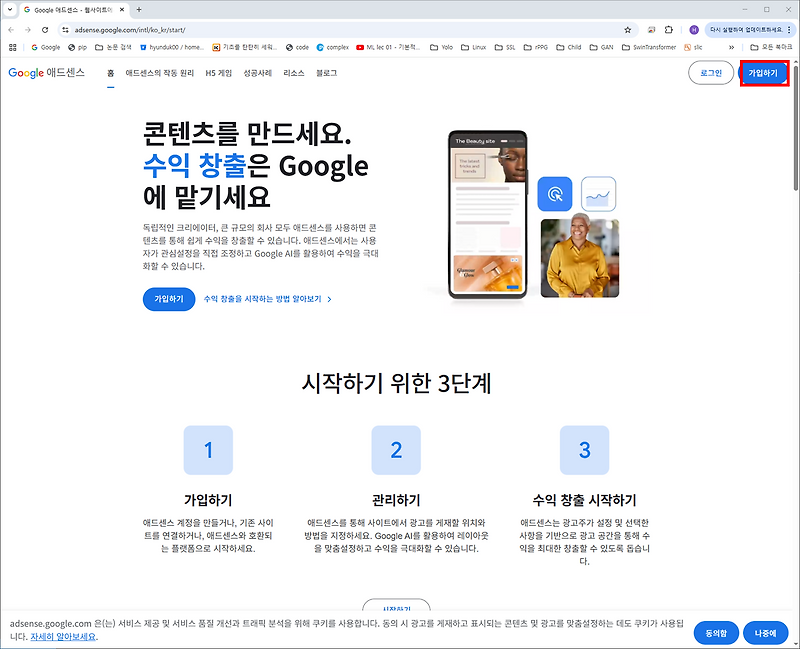The image size is (800, 649).
Task: Open a new browser tab
Action: click(139, 10)
